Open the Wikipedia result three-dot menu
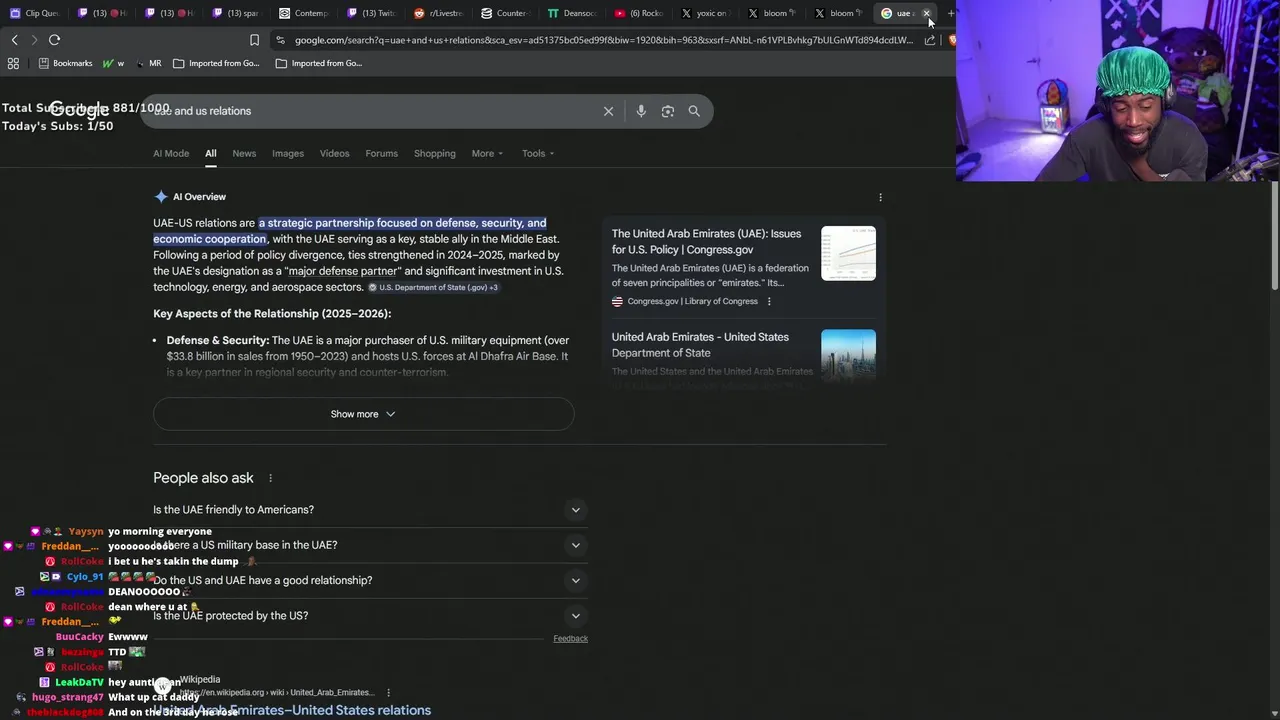 tap(389, 692)
